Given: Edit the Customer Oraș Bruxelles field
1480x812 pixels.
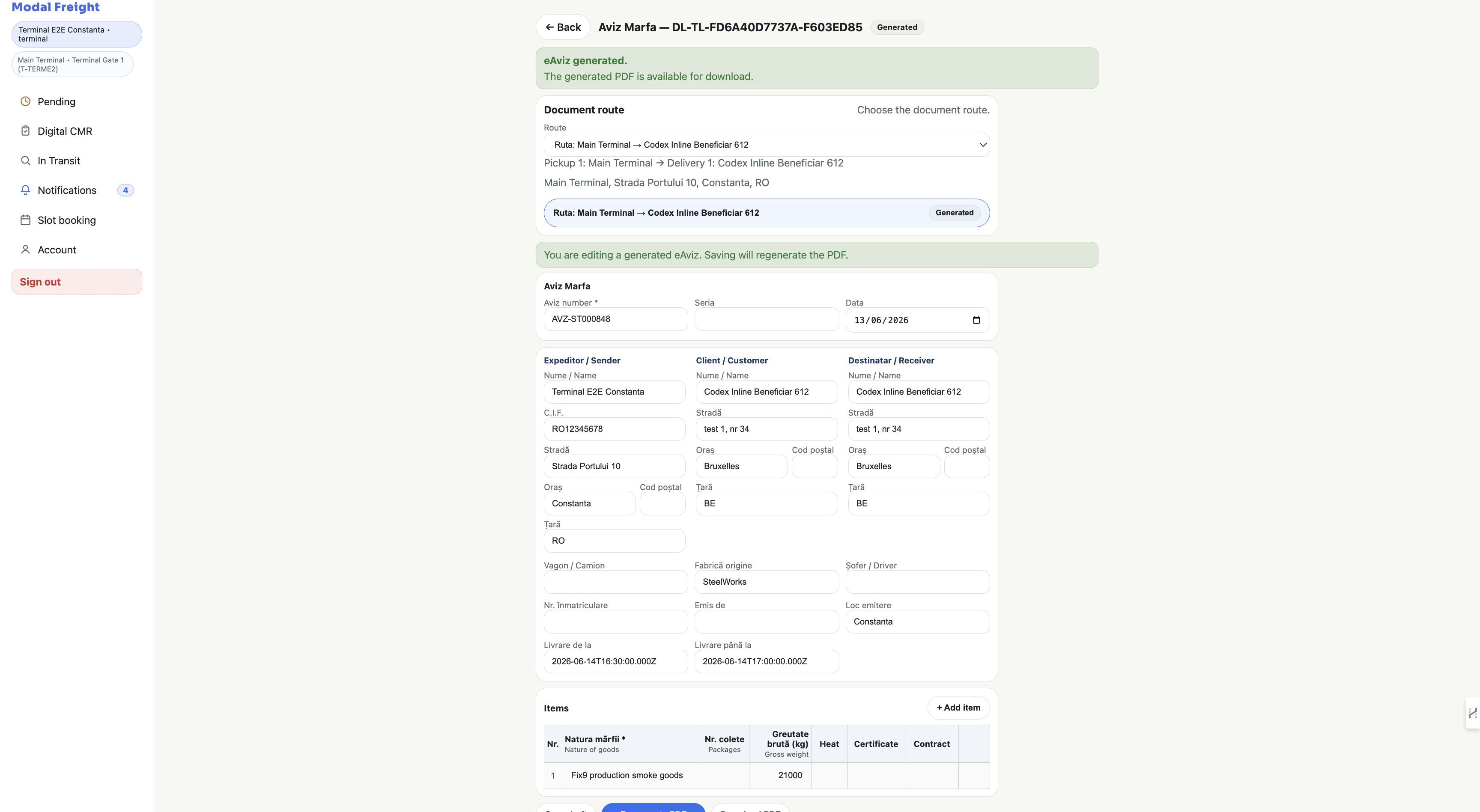Looking at the screenshot, I should [x=742, y=466].
